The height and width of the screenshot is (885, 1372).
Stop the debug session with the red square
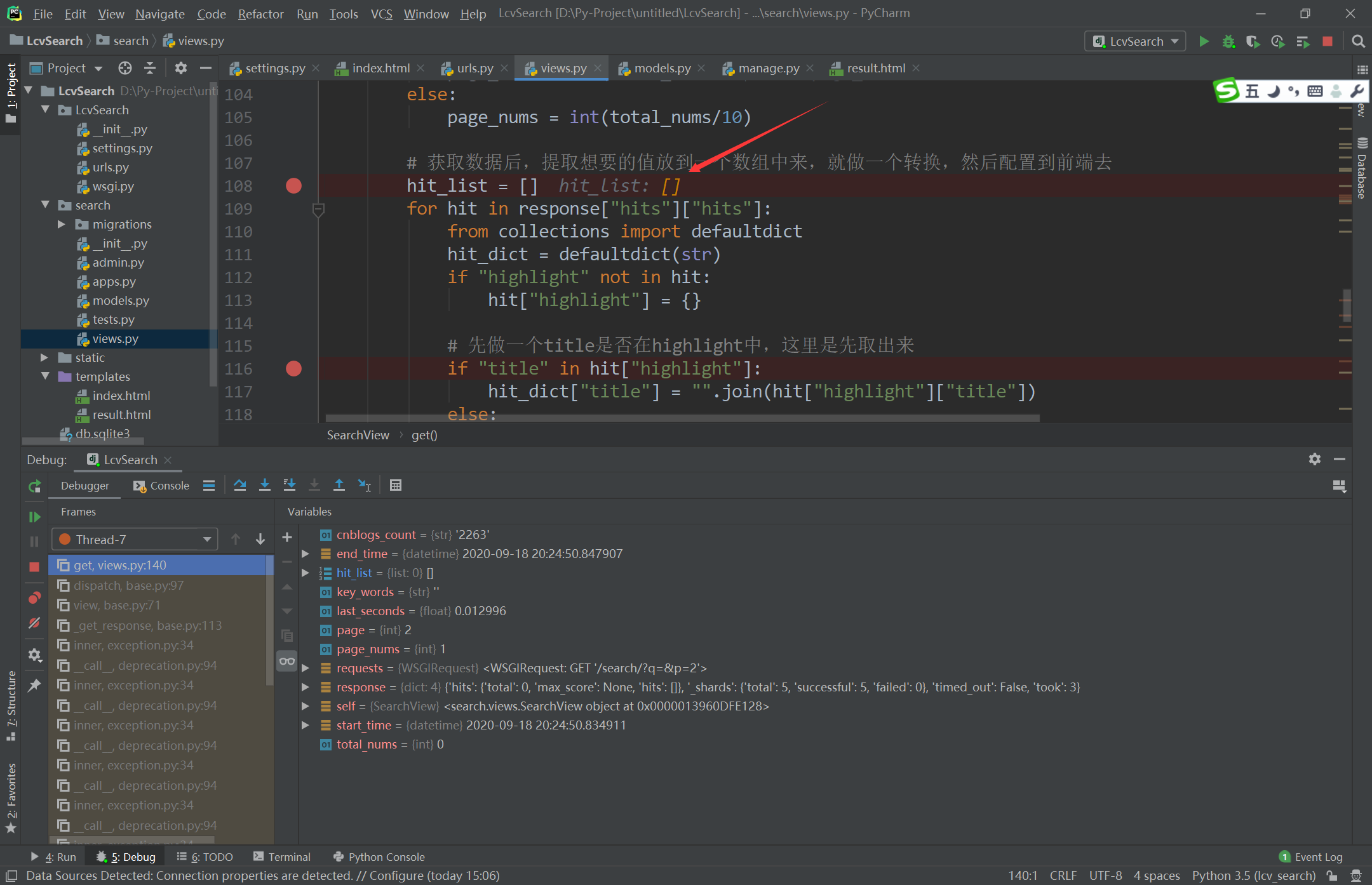(34, 566)
